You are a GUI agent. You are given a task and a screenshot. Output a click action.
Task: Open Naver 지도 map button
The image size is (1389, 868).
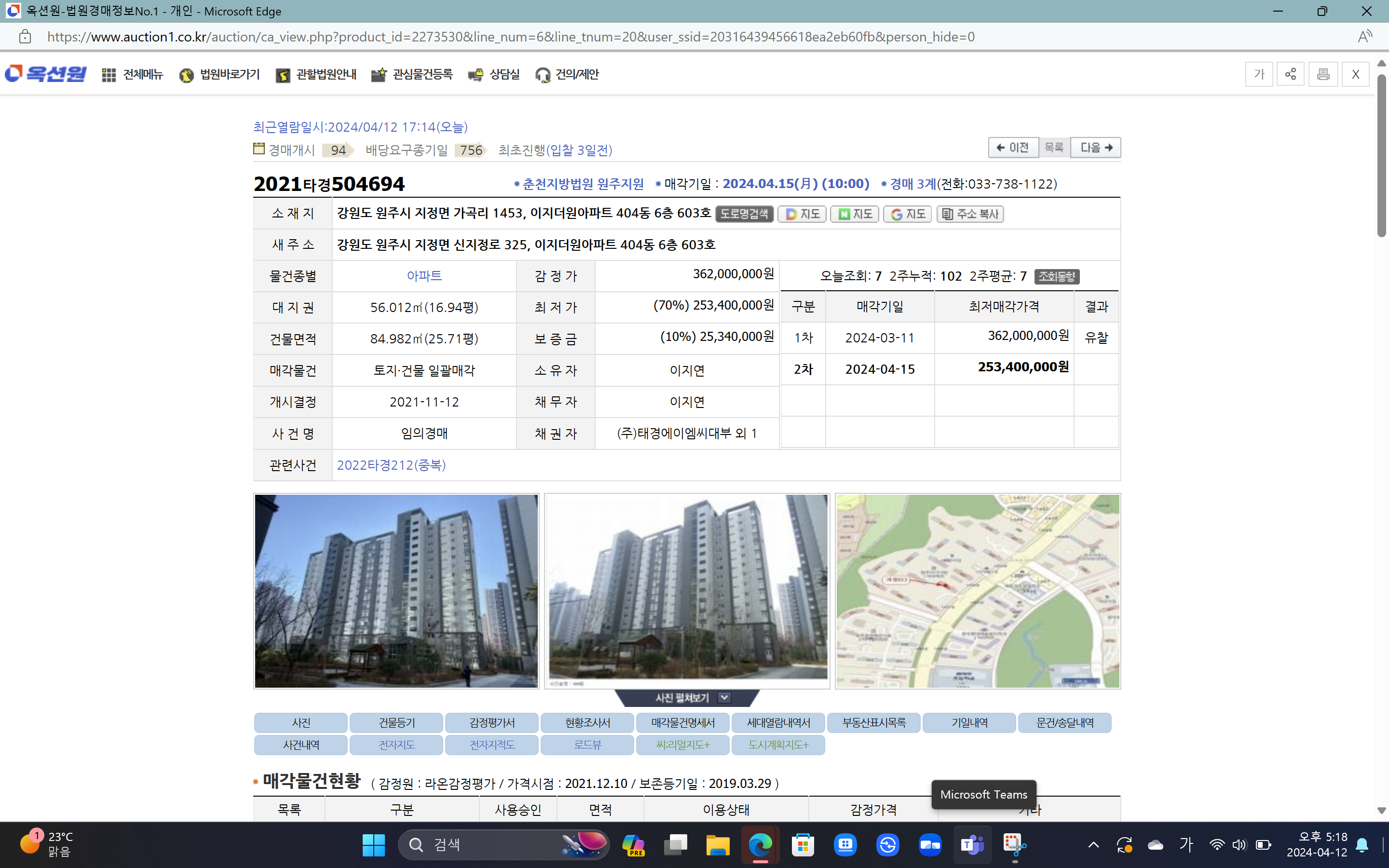point(855,214)
